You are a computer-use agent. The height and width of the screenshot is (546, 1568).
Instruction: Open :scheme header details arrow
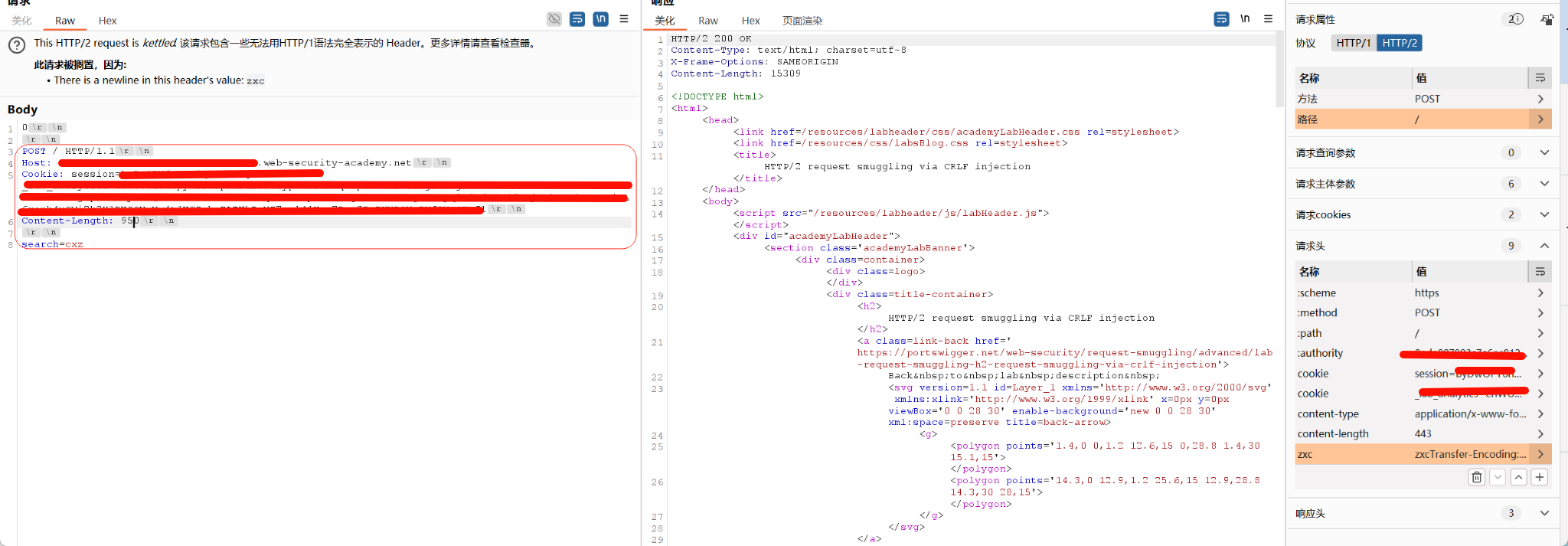coord(1540,293)
